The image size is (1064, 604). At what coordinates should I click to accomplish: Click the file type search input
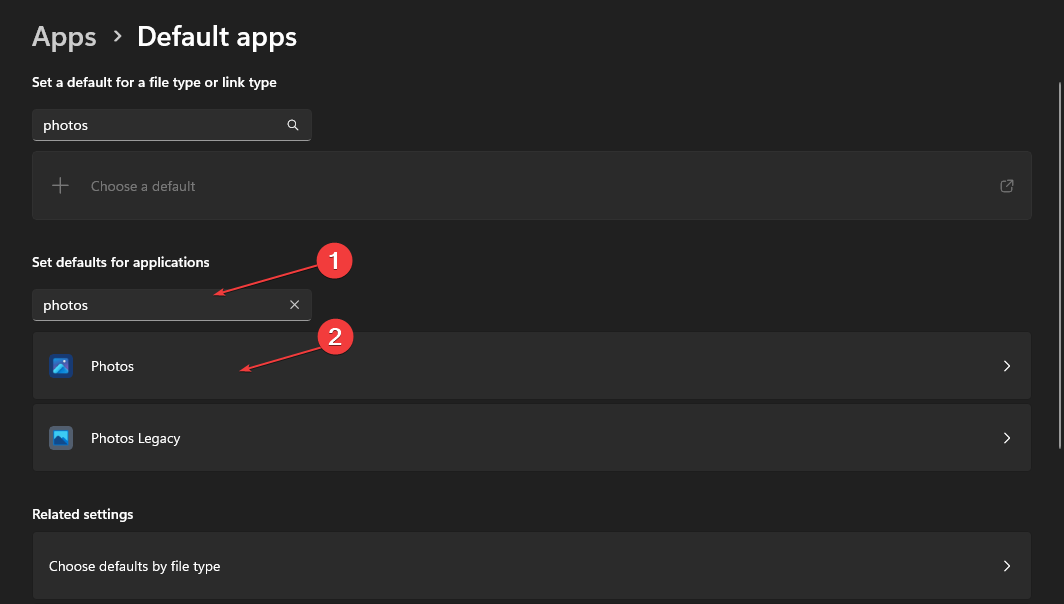pos(150,125)
